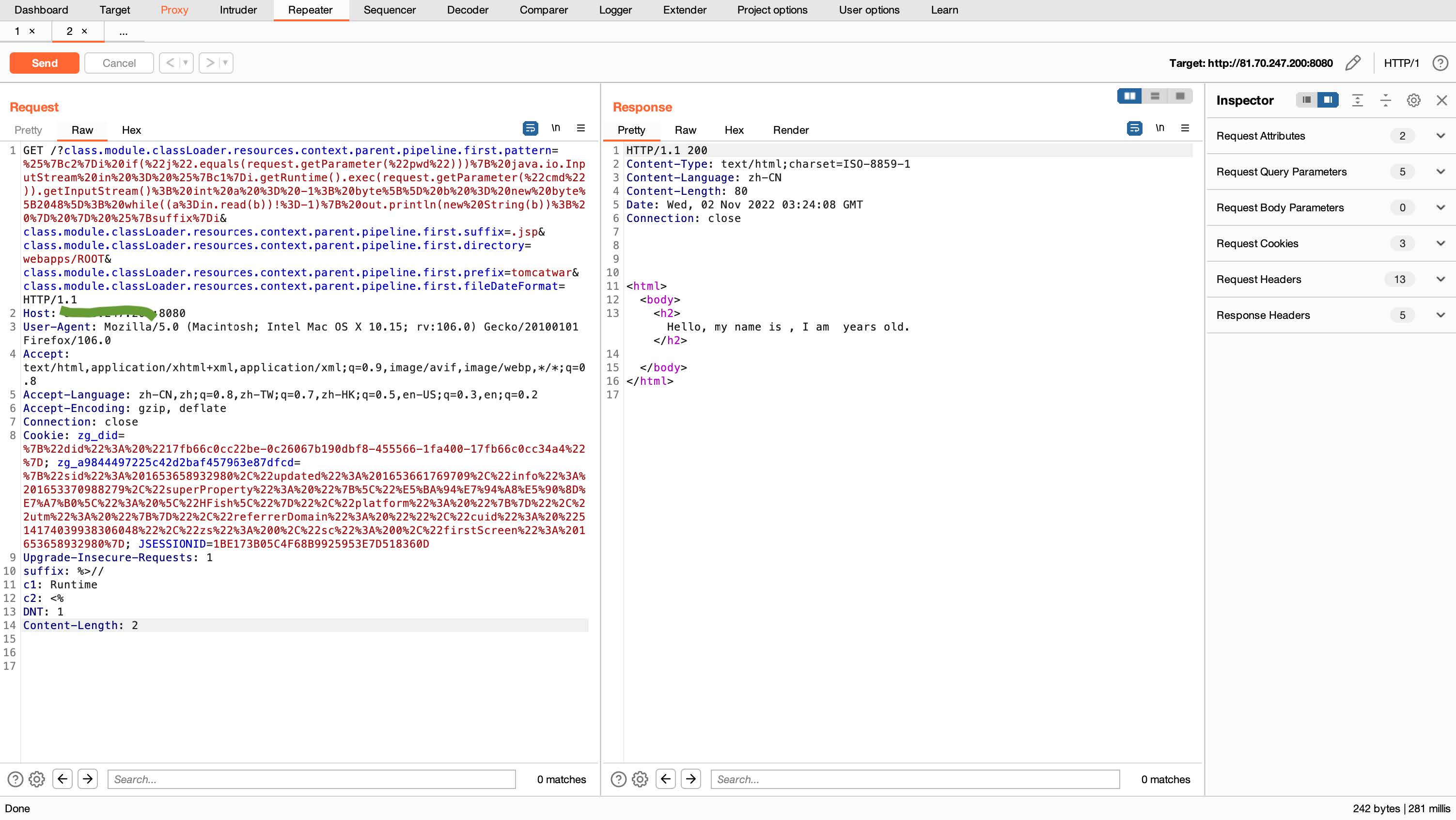Select HTTP/1 protocol option
1456x820 pixels.
(x=1401, y=63)
